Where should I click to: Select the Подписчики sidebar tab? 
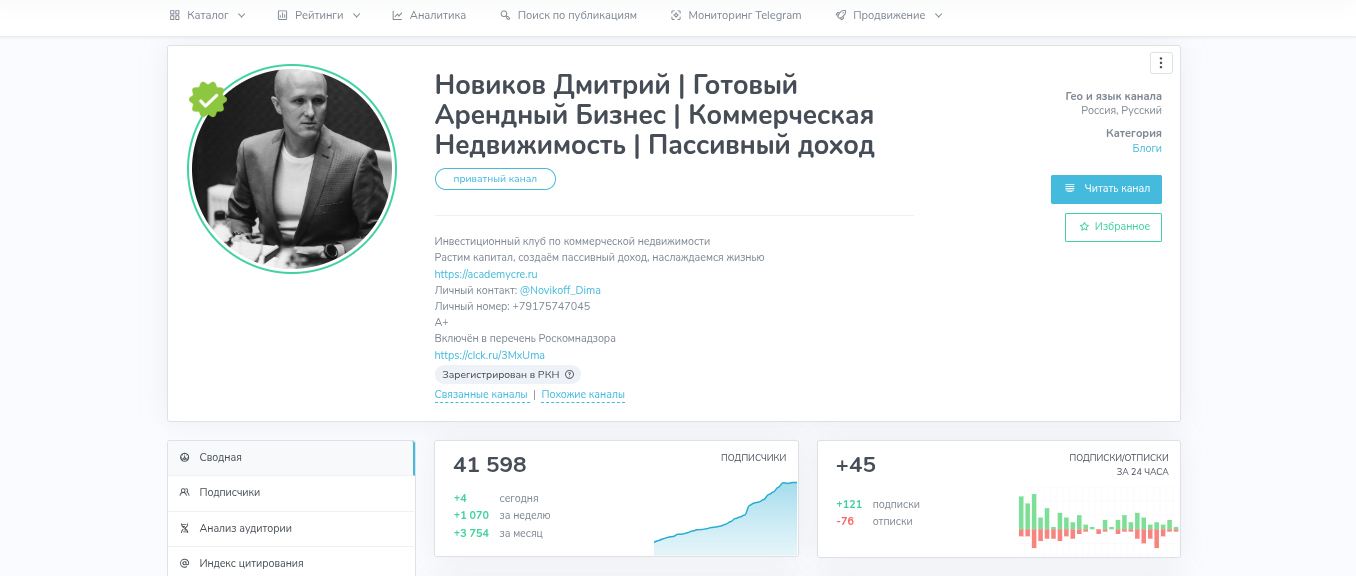pyautogui.click(x=291, y=493)
